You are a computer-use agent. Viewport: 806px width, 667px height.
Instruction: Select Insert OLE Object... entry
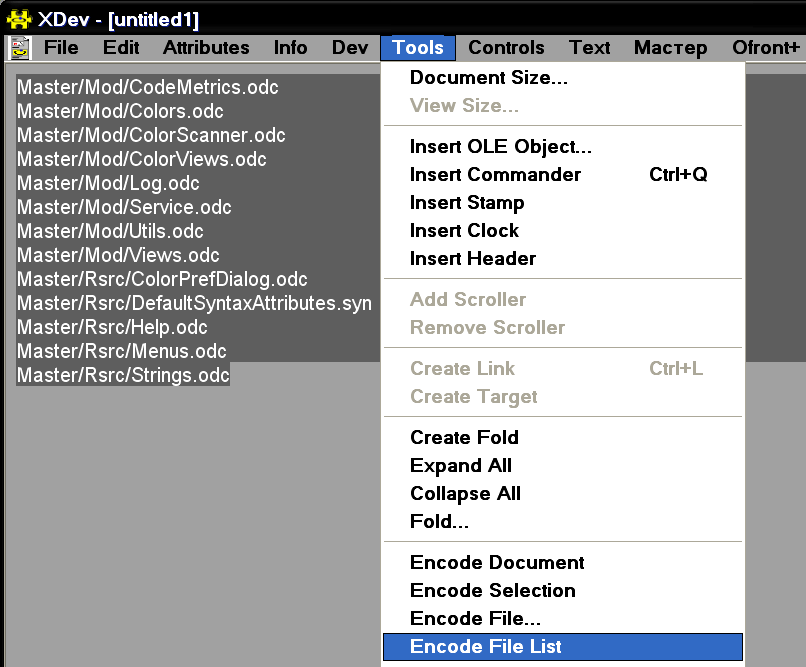[501, 147]
